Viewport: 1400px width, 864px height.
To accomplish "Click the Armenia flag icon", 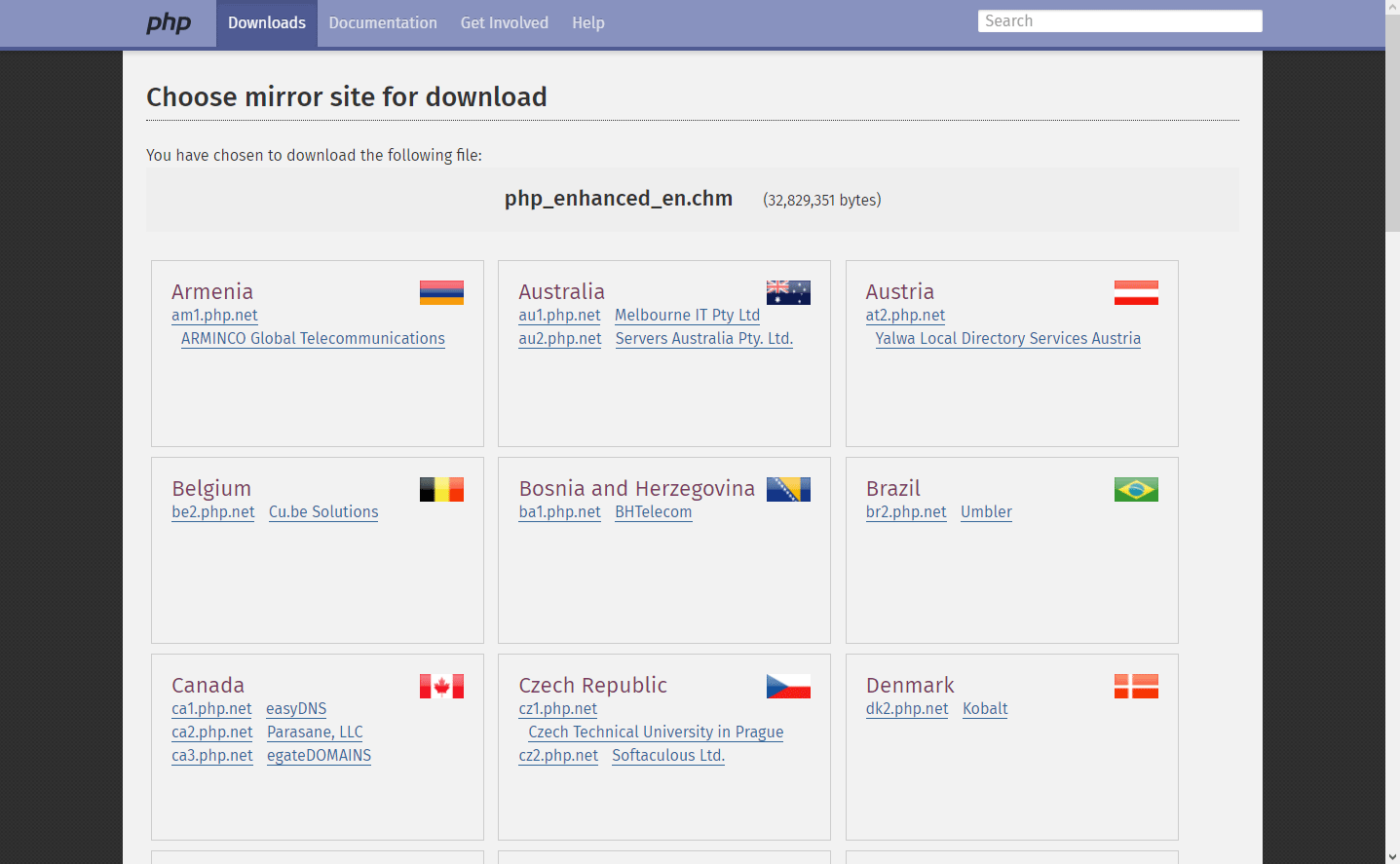I will click(441, 292).
